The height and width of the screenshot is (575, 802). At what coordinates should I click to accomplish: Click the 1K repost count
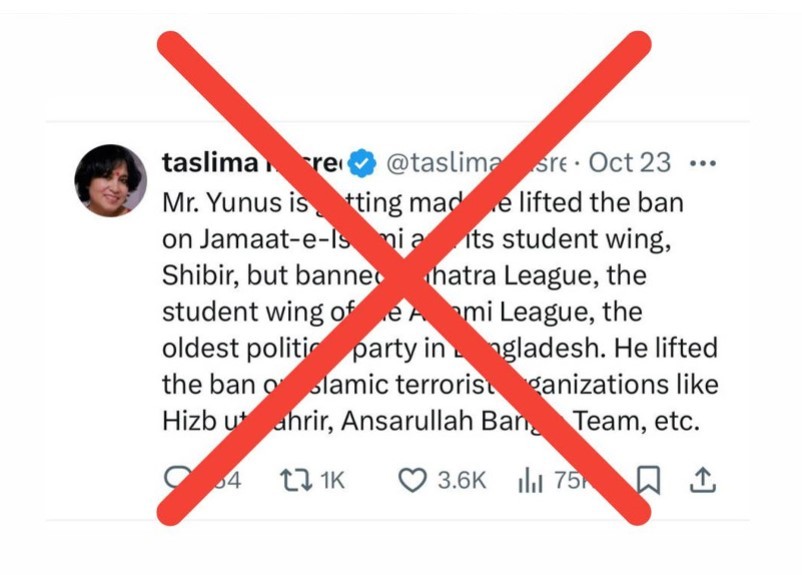333,480
